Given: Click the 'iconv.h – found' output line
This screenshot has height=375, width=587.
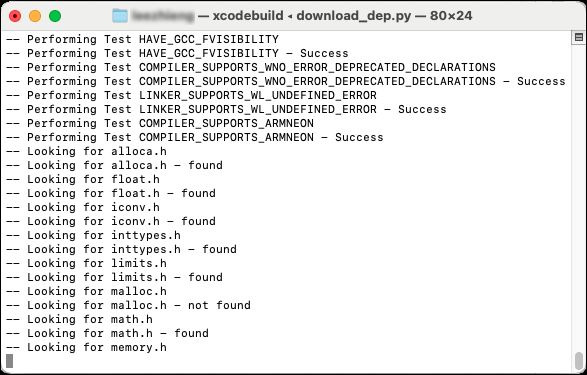Looking at the screenshot, I should tap(111, 221).
